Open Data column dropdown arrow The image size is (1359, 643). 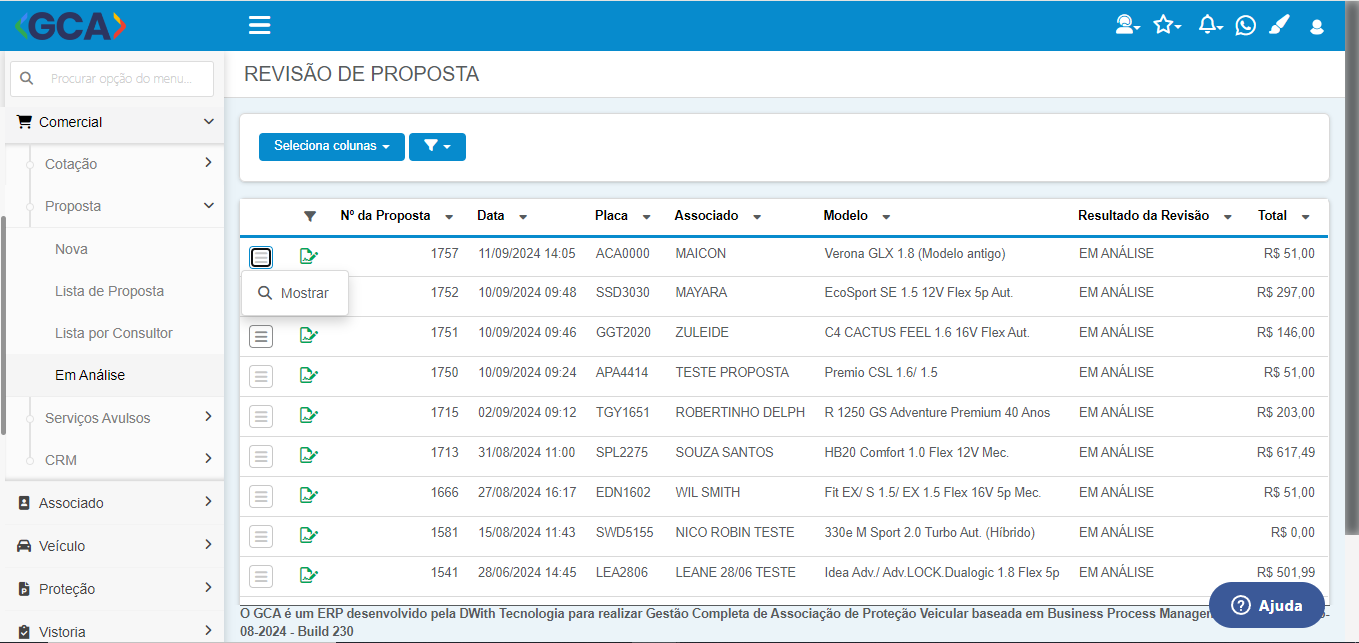(x=523, y=217)
